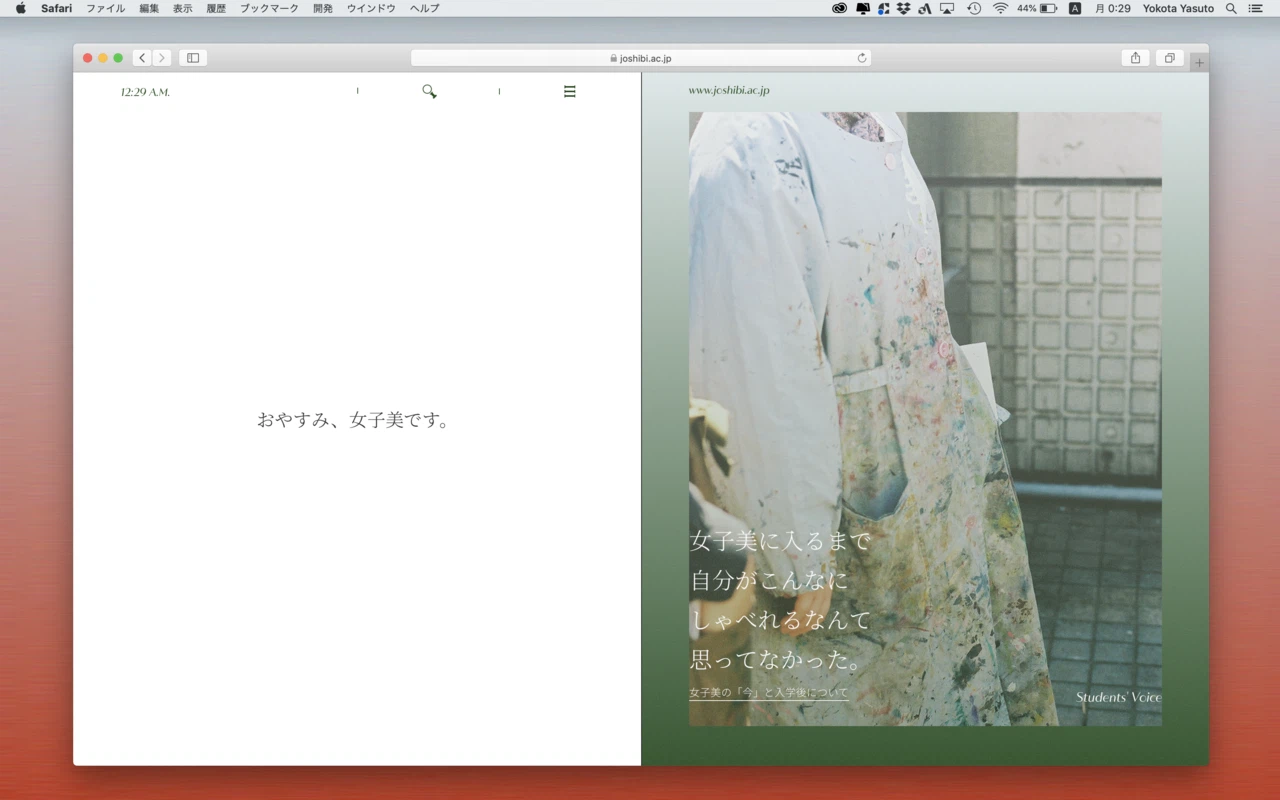Open the AirPlay mirroring menu bar icon
Viewport: 1280px width, 800px height.
(x=945, y=8)
